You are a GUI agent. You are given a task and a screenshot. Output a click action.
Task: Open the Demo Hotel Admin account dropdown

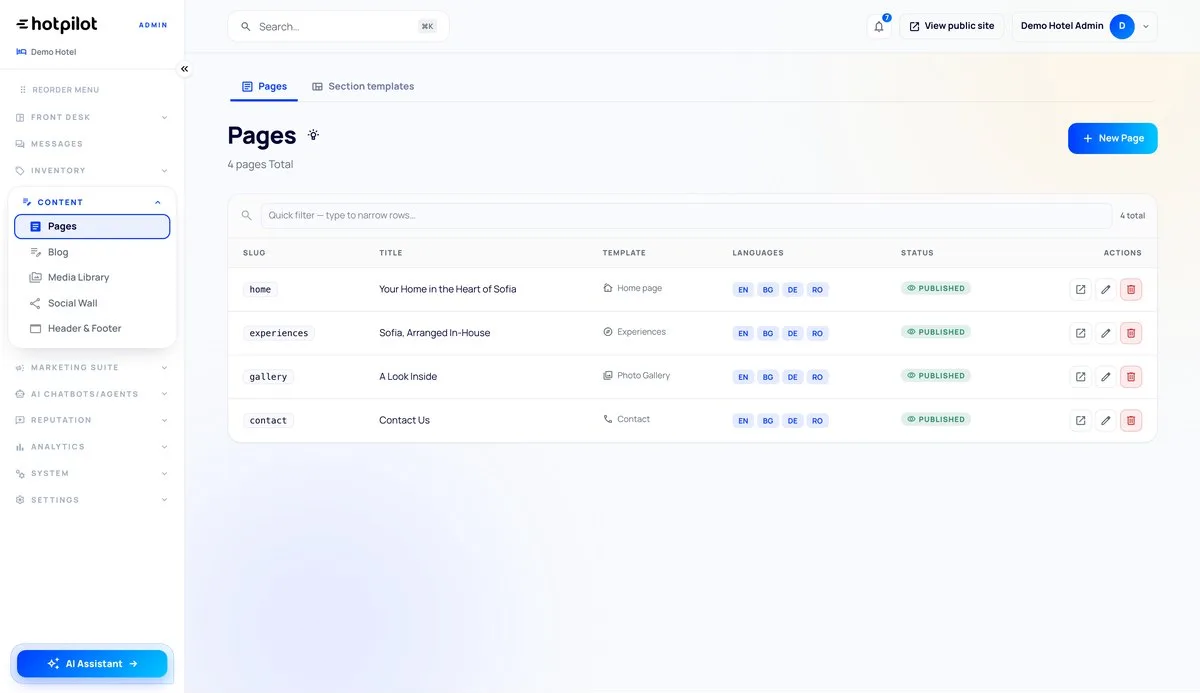1085,26
